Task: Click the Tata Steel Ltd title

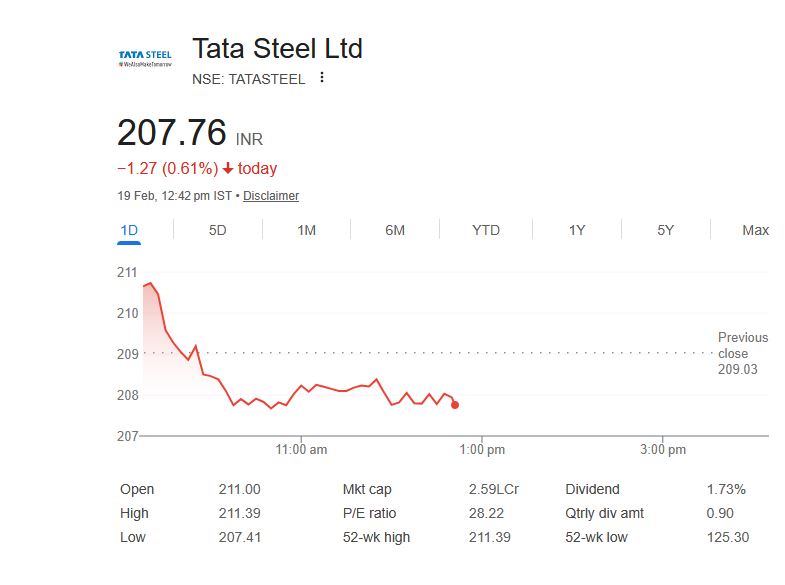Action: pos(277,48)
